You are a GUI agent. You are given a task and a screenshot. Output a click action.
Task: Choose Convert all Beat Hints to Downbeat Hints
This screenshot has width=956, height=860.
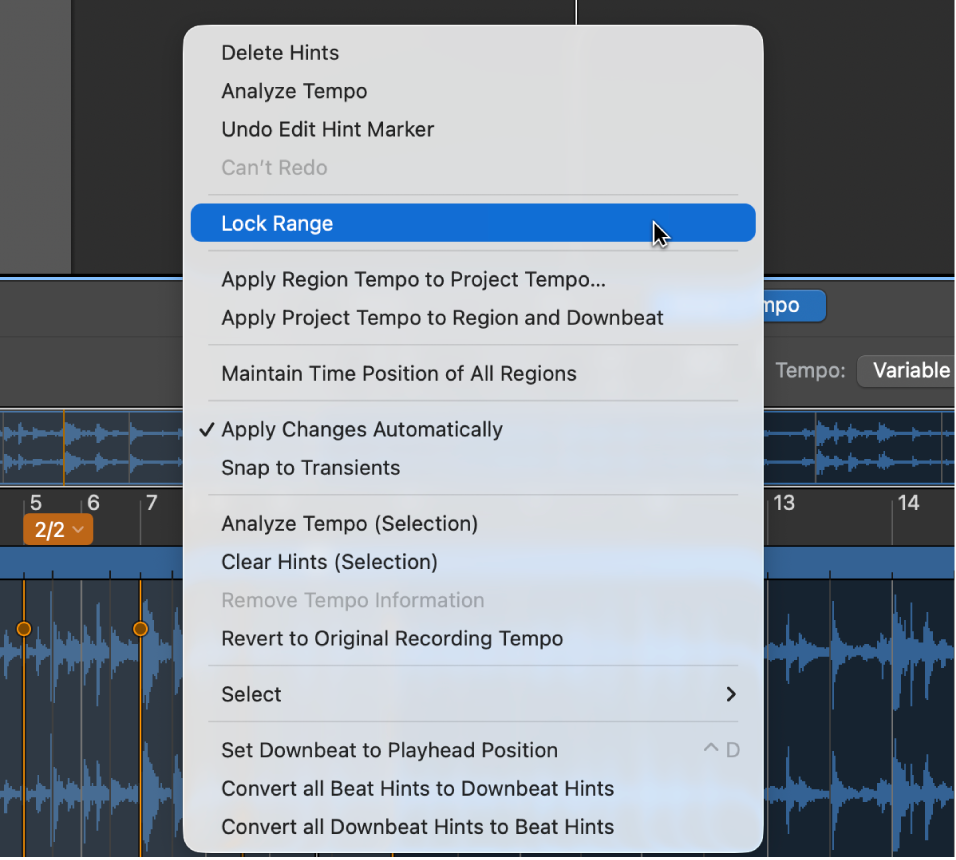pyautogui.click(x=473, y=789)
